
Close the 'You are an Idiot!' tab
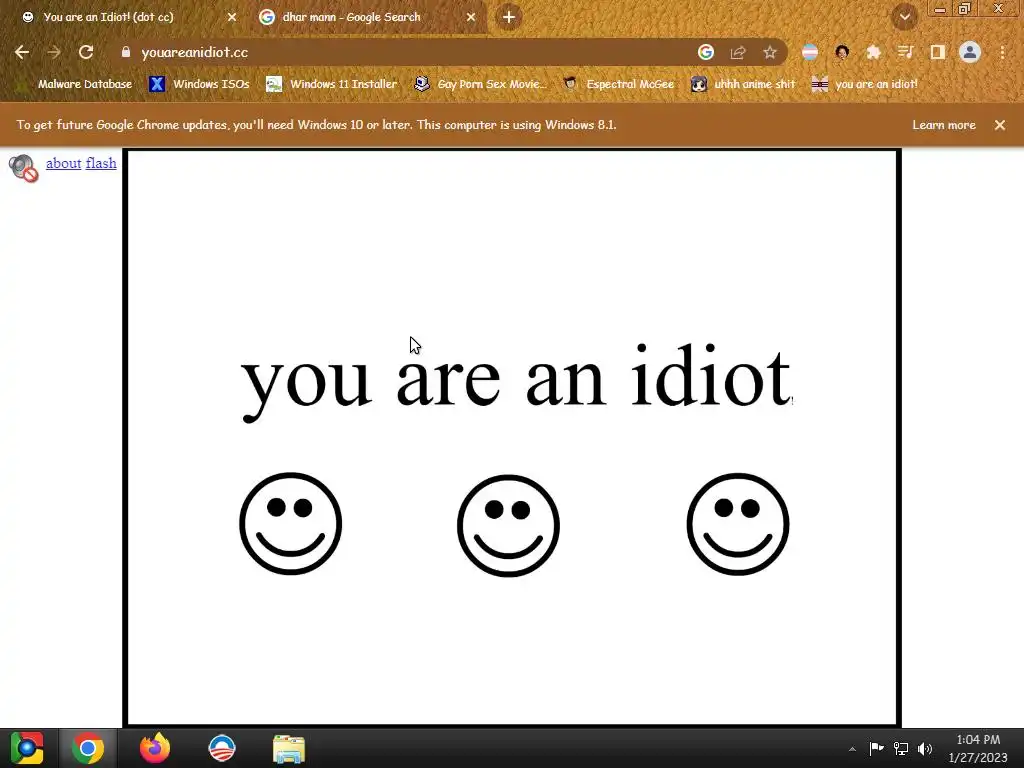232,17
